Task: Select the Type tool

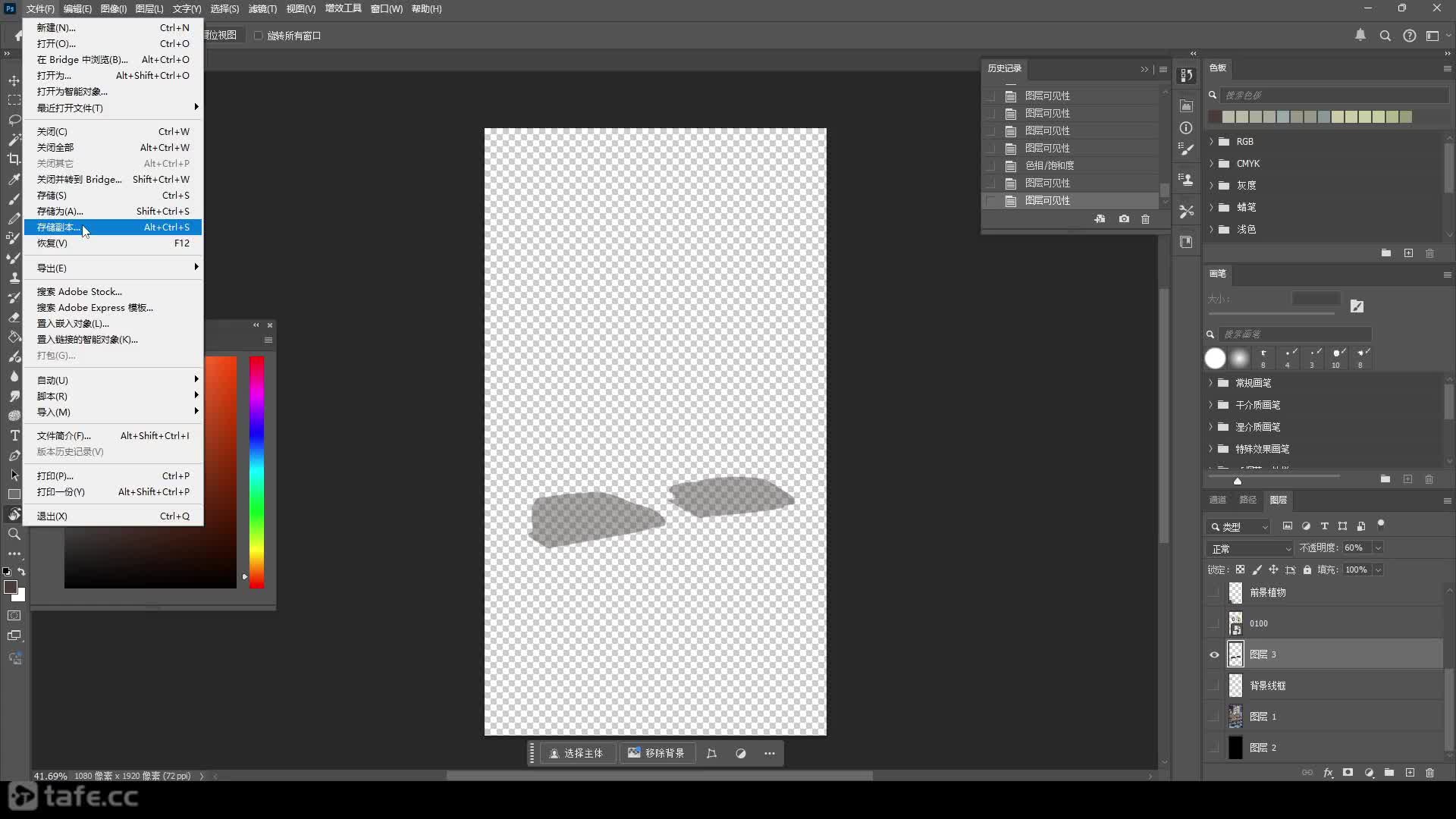Action: [x=14, y=435]
